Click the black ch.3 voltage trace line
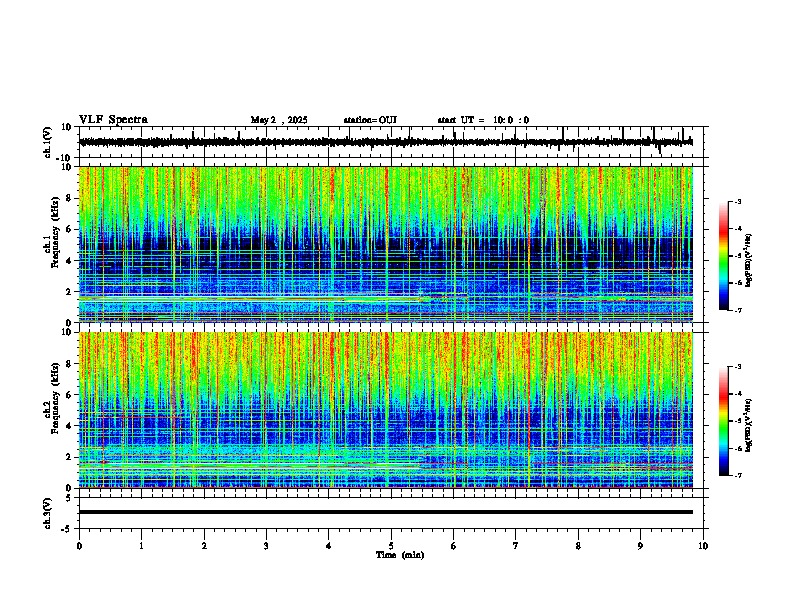The height and width of the screenshot is (612, 792). click(386, 512)
